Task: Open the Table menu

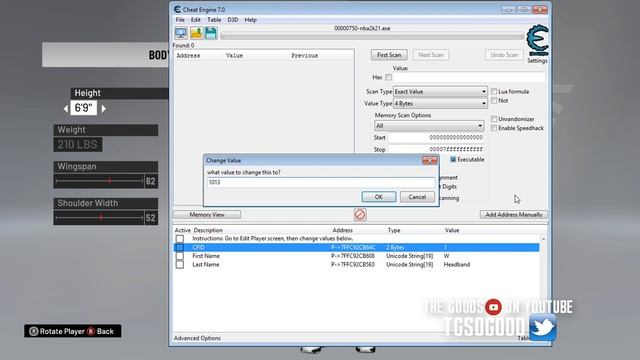Action: (x=214, y=20)
